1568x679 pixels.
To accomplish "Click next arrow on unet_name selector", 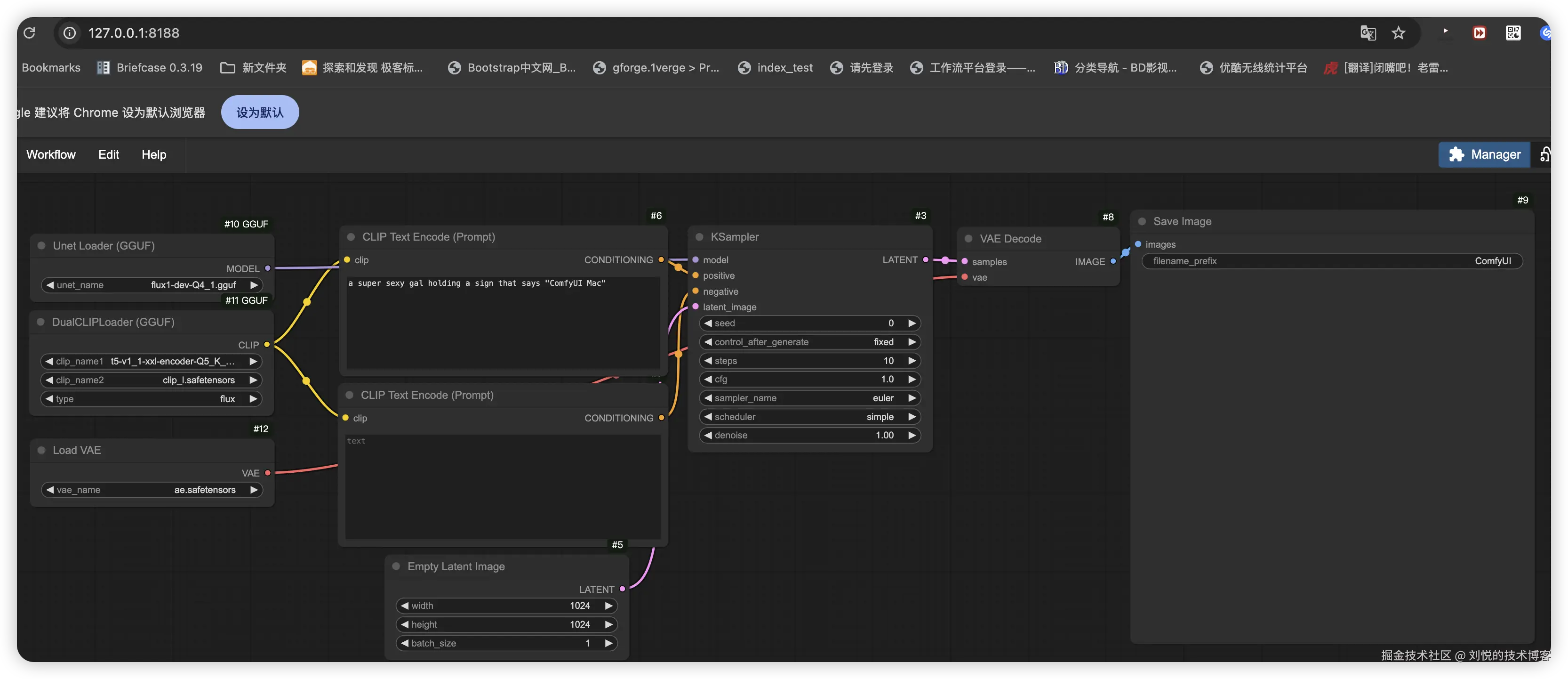I will (x=254, y=285).
